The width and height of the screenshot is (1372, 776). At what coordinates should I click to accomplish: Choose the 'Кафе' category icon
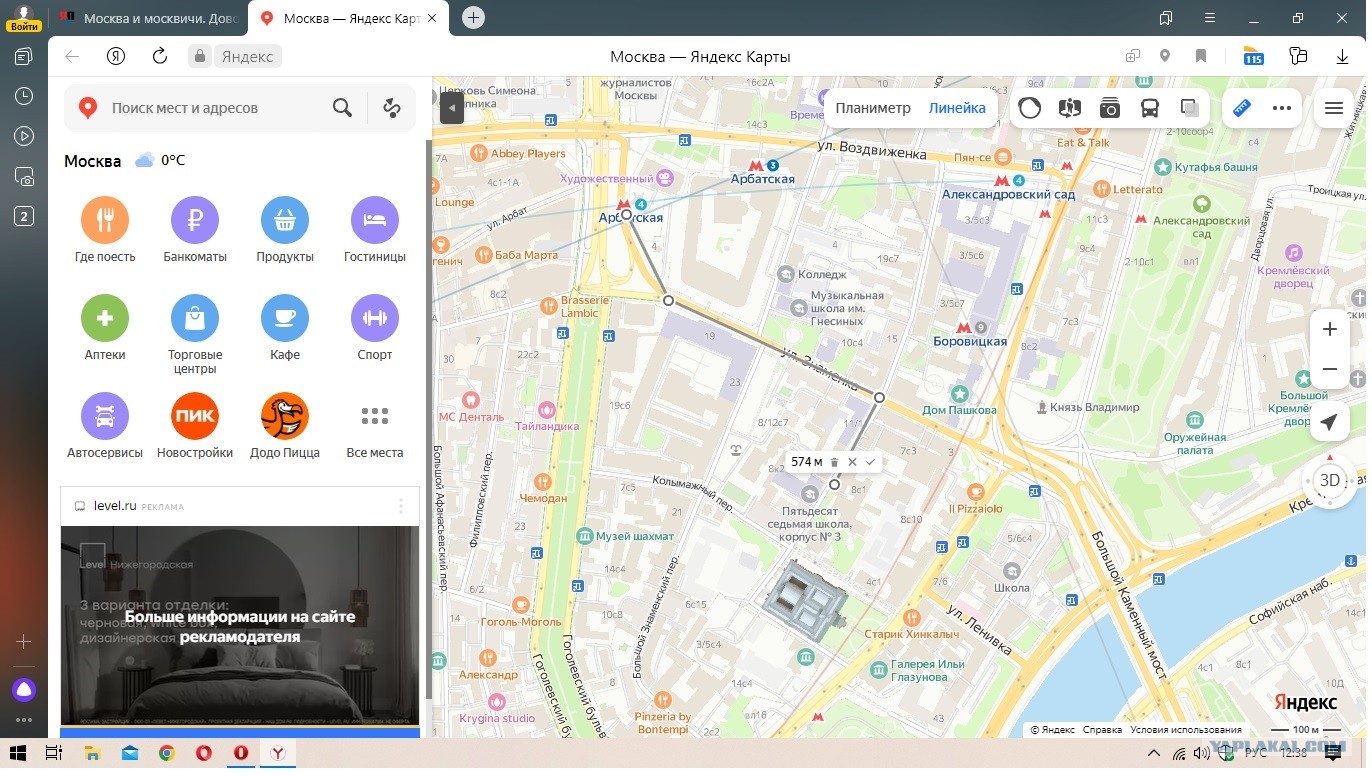point(285,319)
